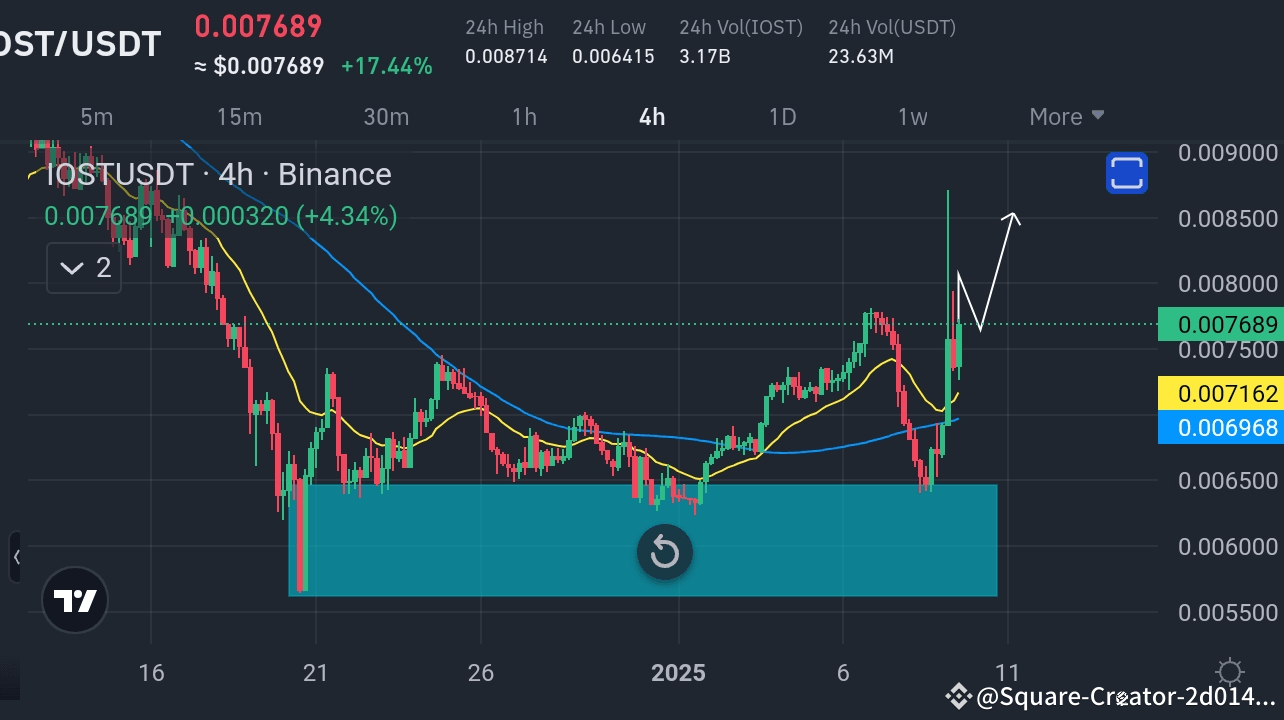Collapse the indicator legend showing 2

pos(83,267)
